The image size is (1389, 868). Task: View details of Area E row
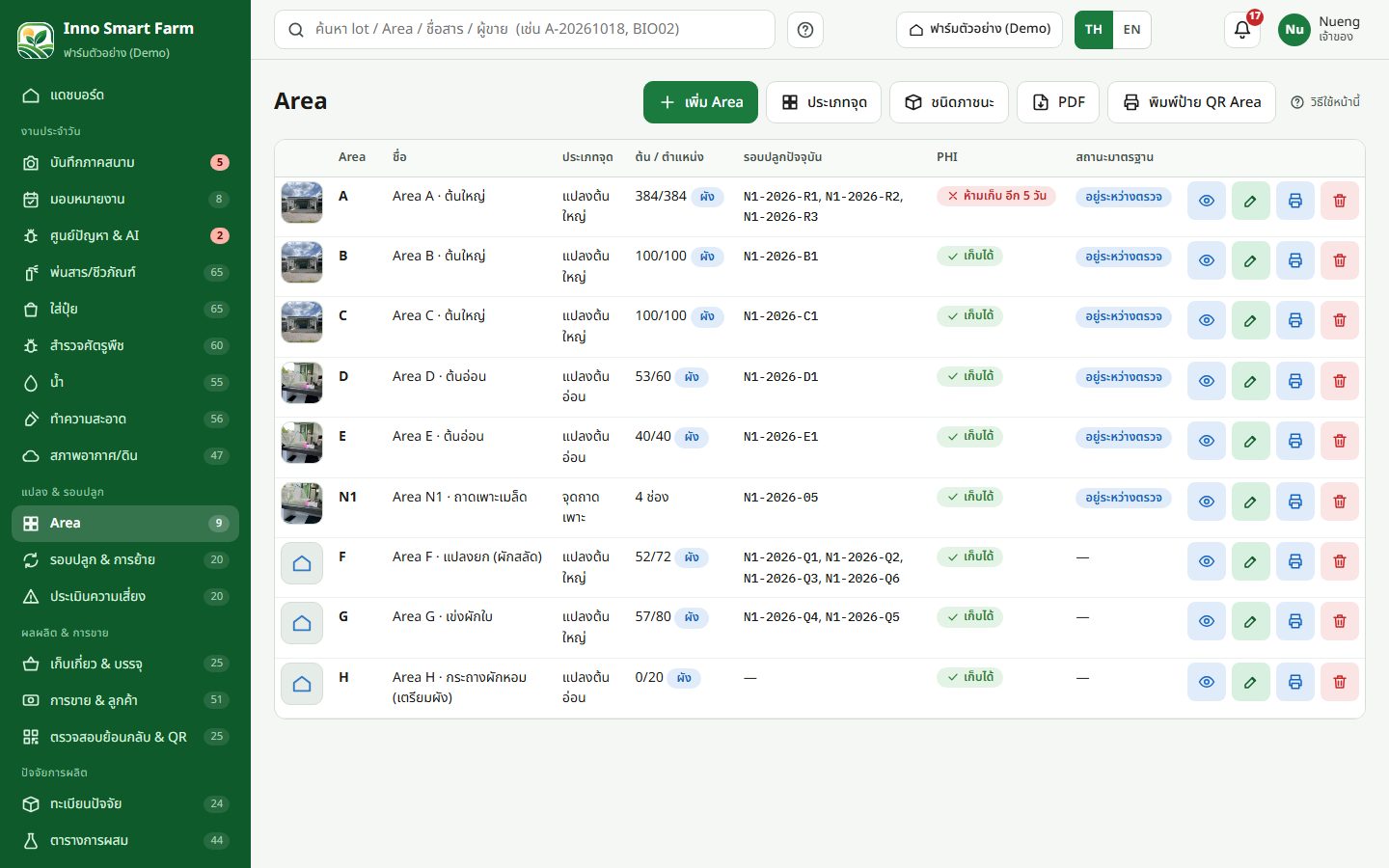coord(1207,441)
